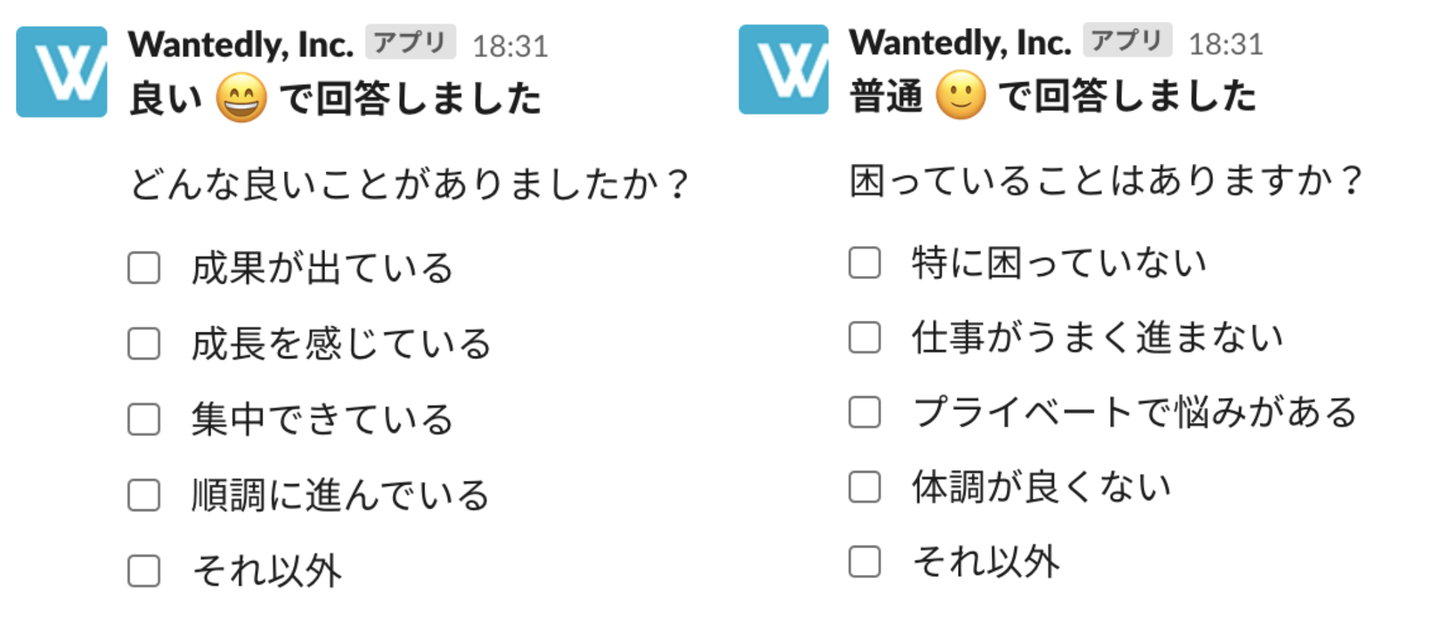Viewport: 1440px width, 625px height.
Task: Click the 18:31 timestamp of left message
Action: [x=510, y=46]
